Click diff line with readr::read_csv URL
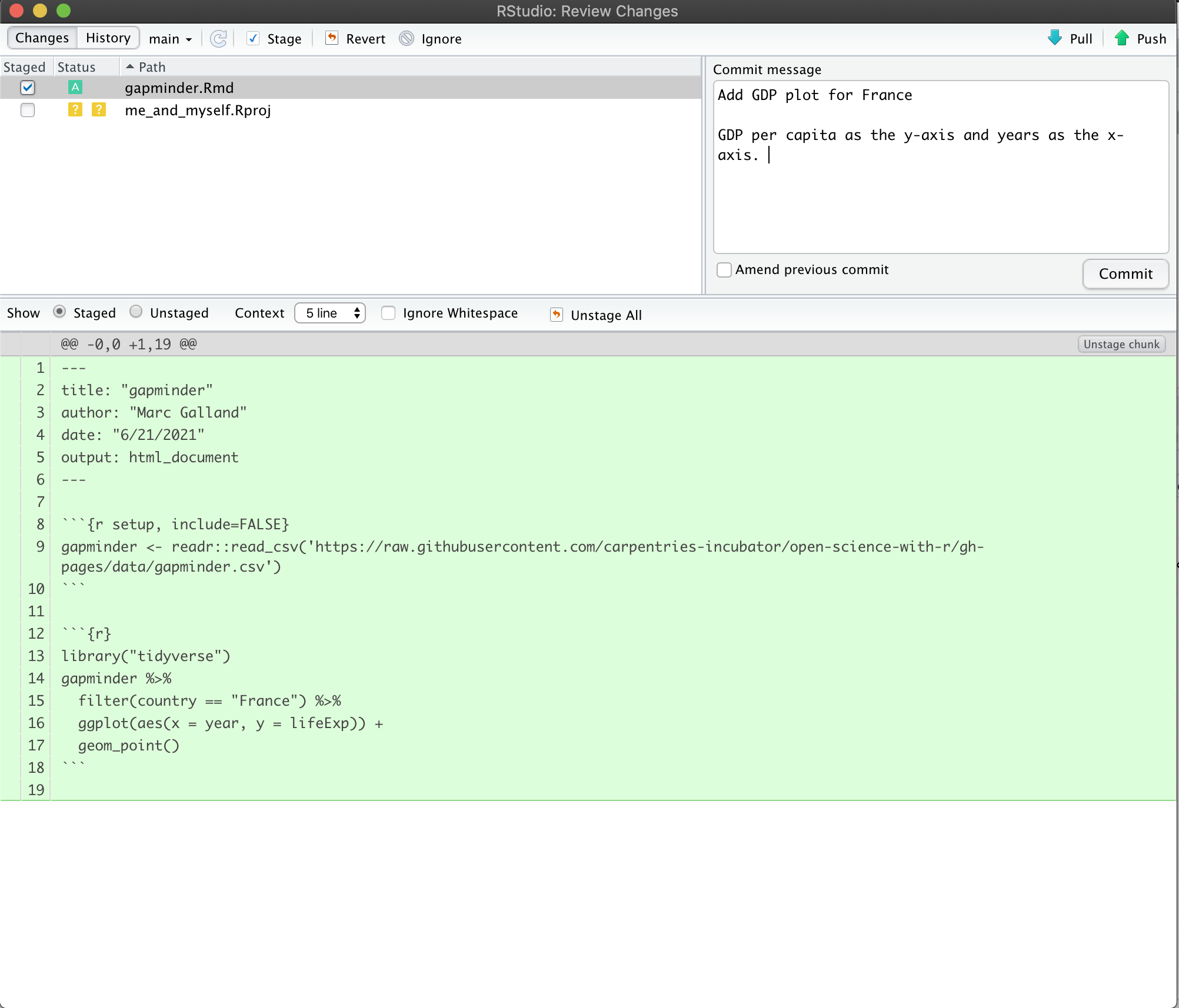 click(x=522, y=556)
